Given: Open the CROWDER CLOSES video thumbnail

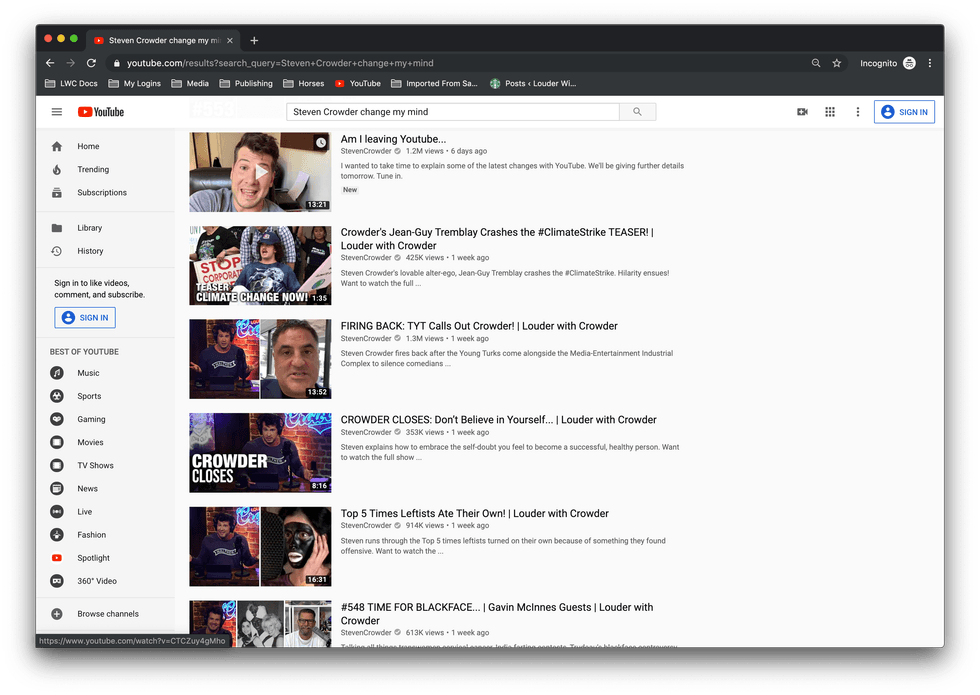Looking at the screenshot, I should tap(260, 453).
